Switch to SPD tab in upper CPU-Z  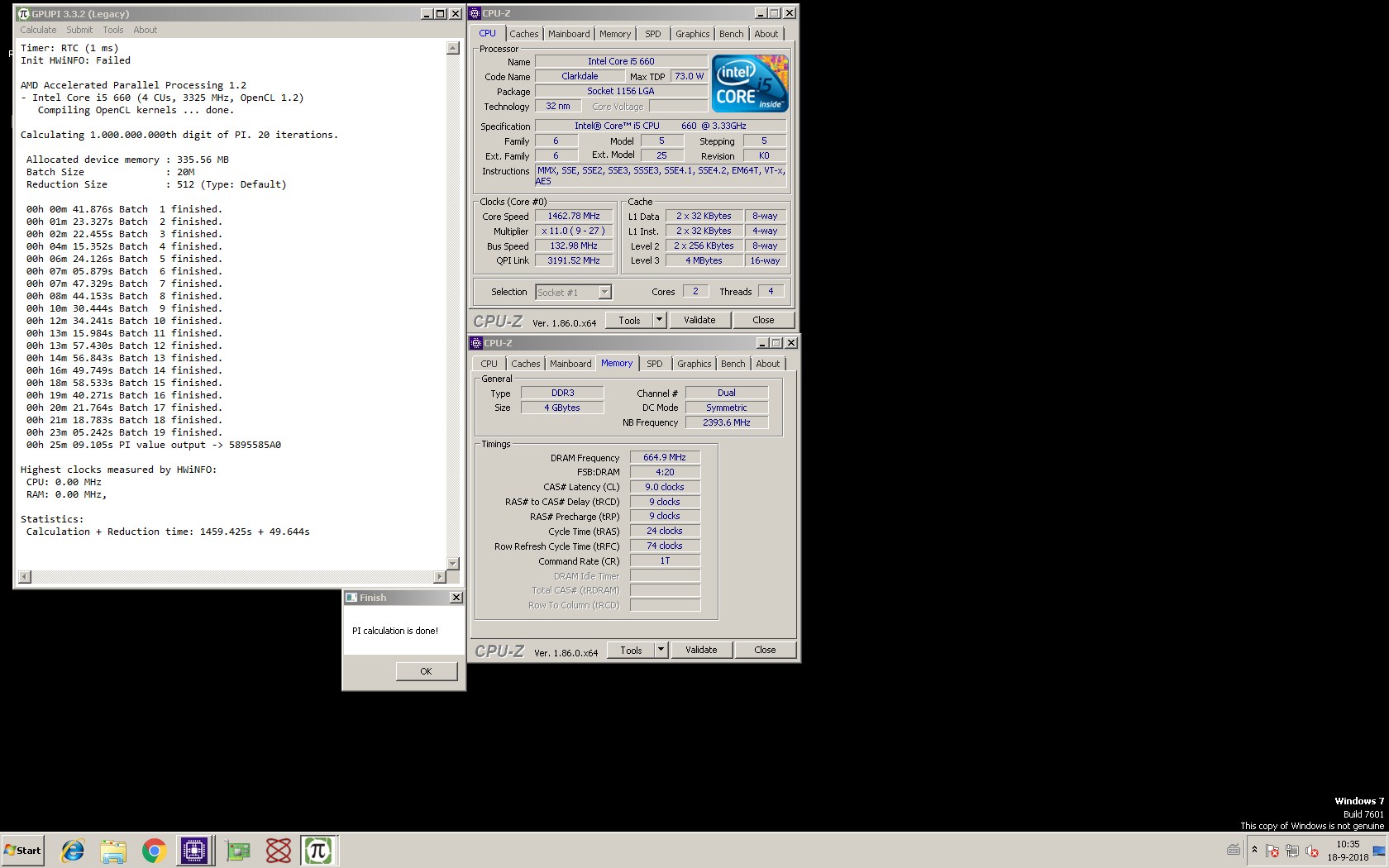pyautogui.click(x=653, y=34)
